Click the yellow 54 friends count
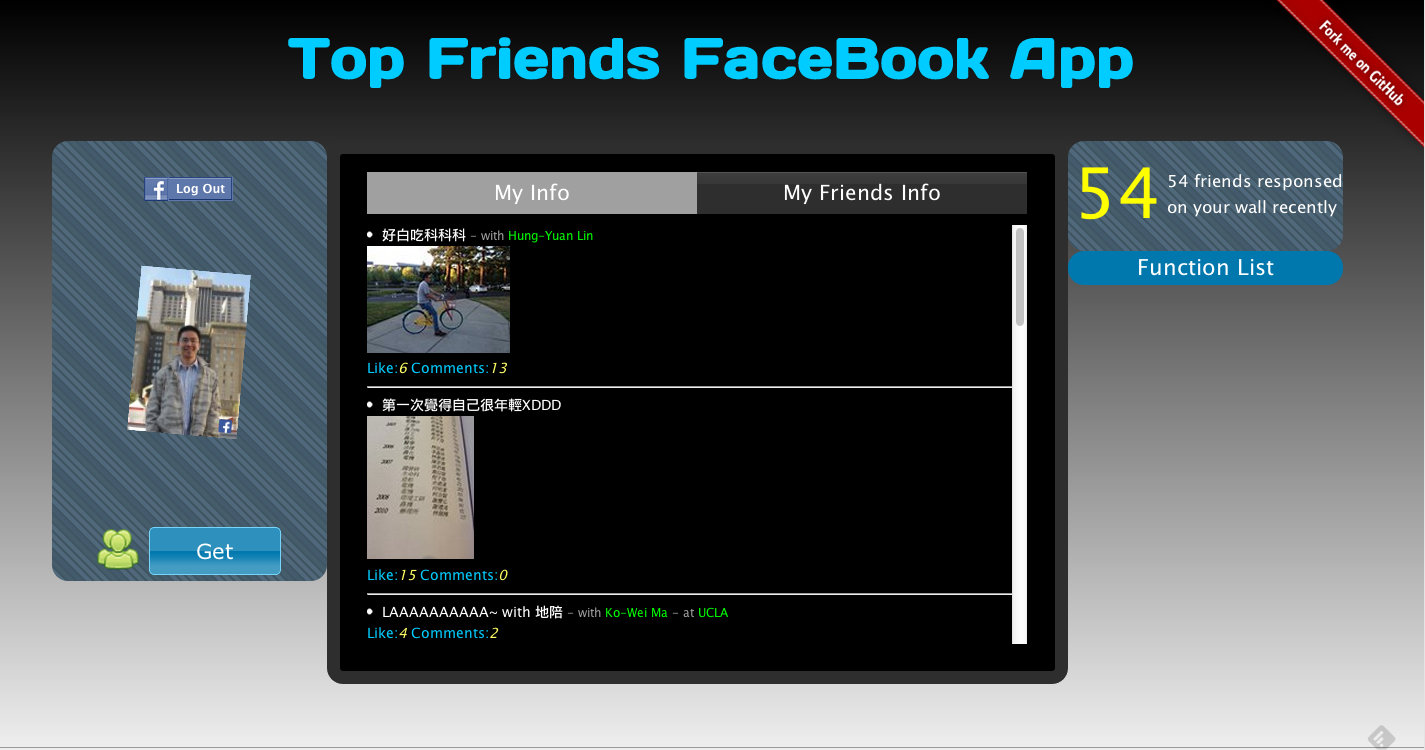The height and width of the screenshot is (750, 1425). point(1118,194)
